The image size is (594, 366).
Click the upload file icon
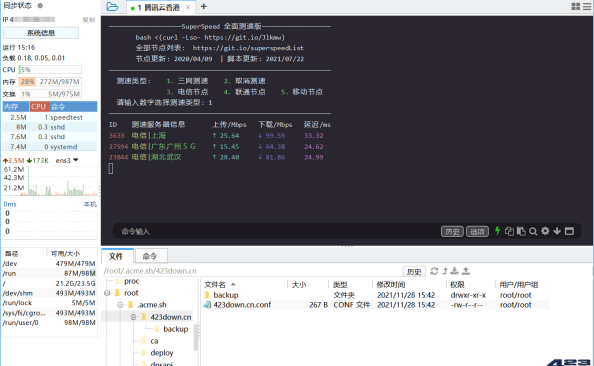tap(466, 271)
